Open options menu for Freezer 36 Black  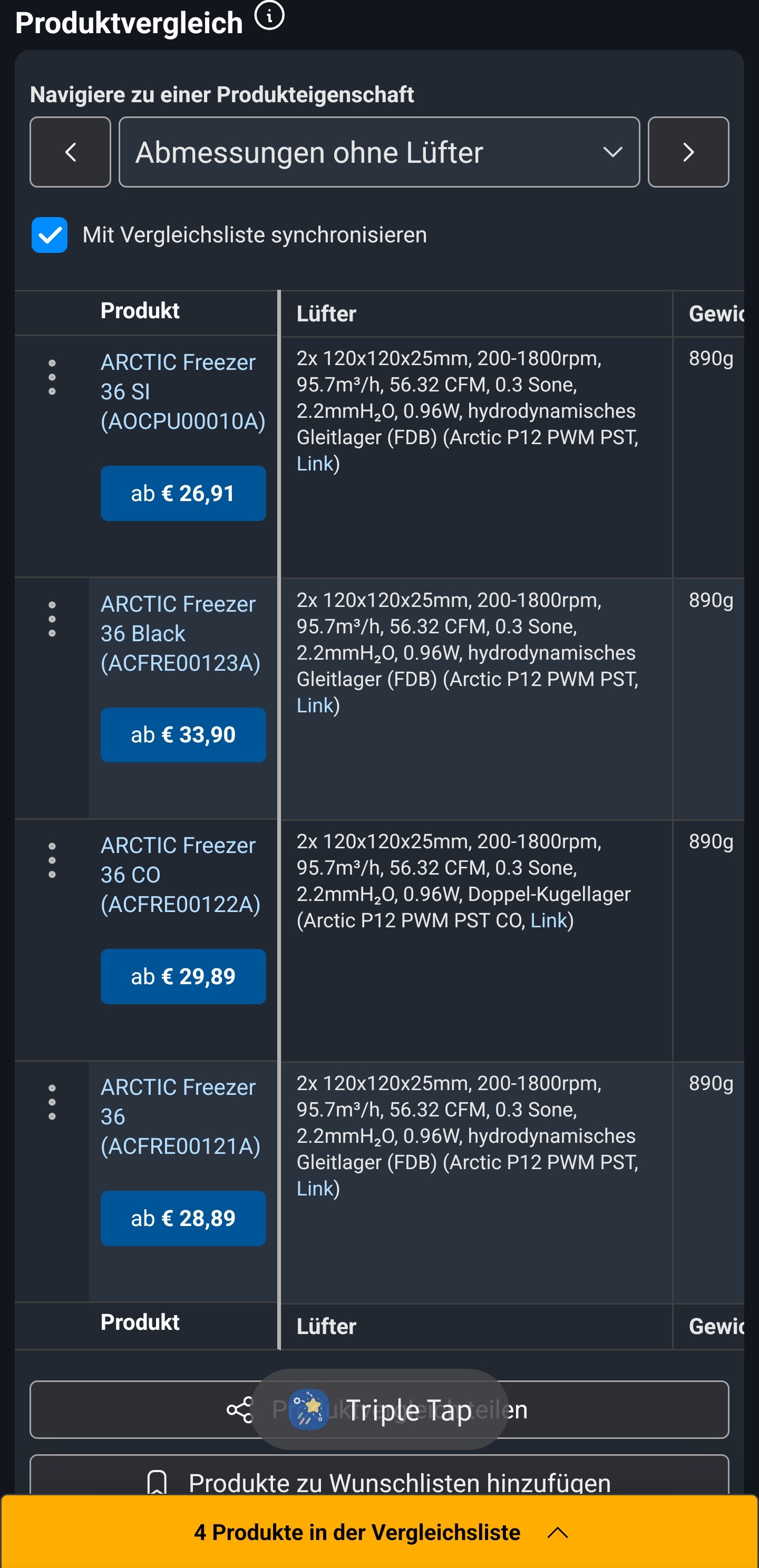[52, 619]
